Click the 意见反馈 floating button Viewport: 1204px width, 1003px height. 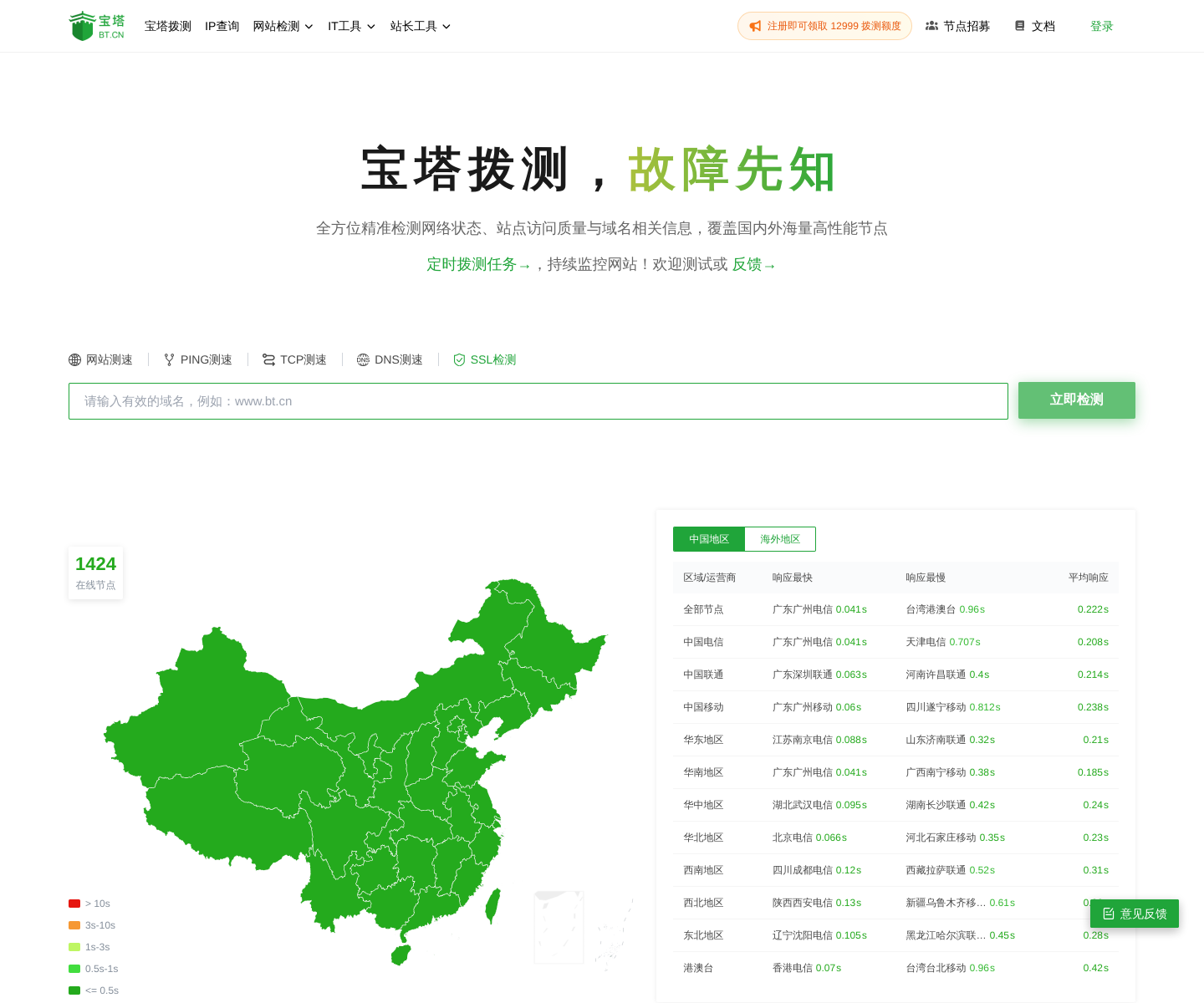[1135, 914]
